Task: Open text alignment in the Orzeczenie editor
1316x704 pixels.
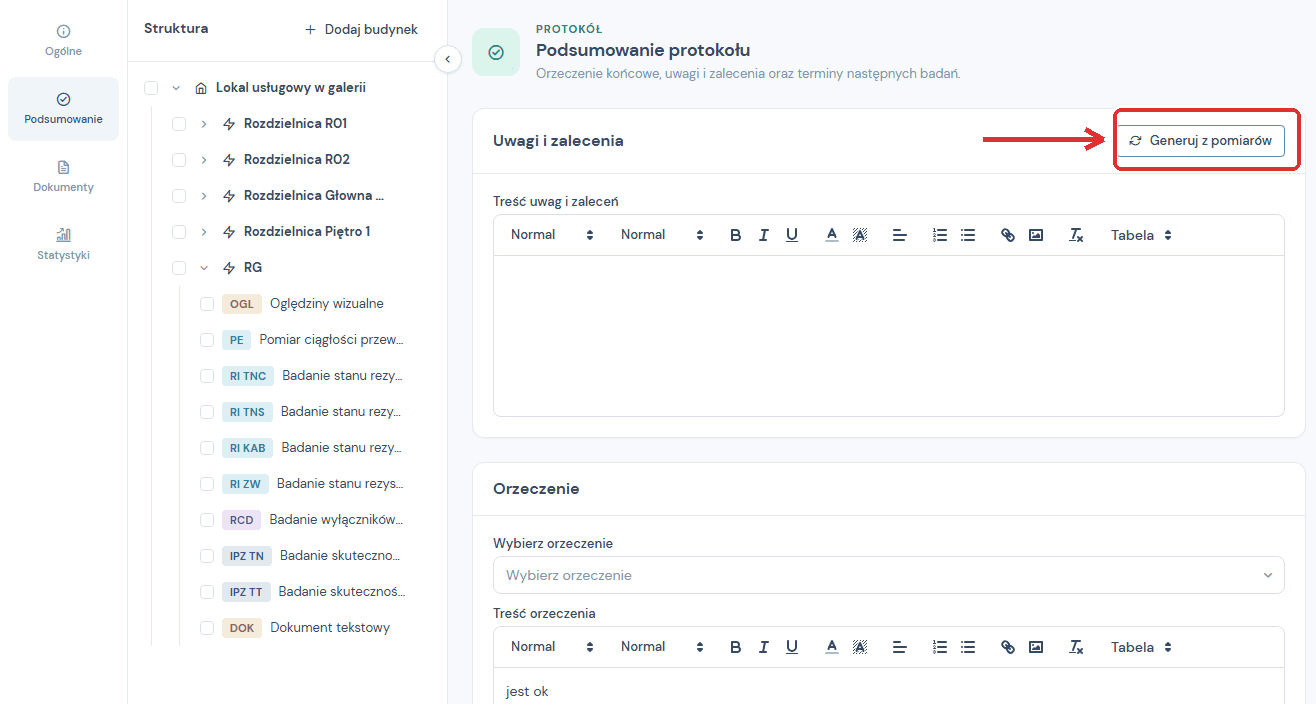Action: point(900,647)
